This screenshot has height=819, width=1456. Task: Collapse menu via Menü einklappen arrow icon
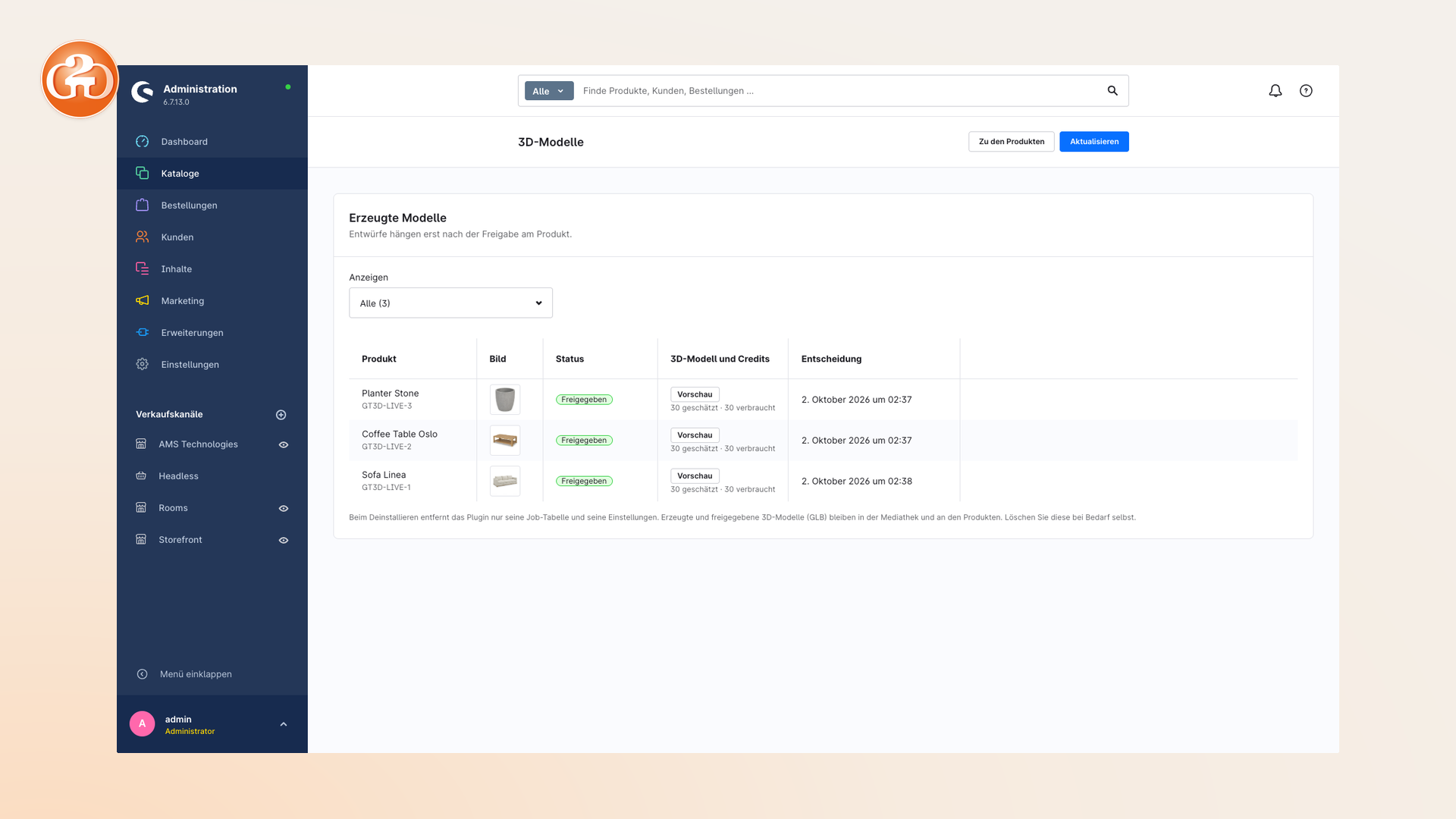click(142, 674)
